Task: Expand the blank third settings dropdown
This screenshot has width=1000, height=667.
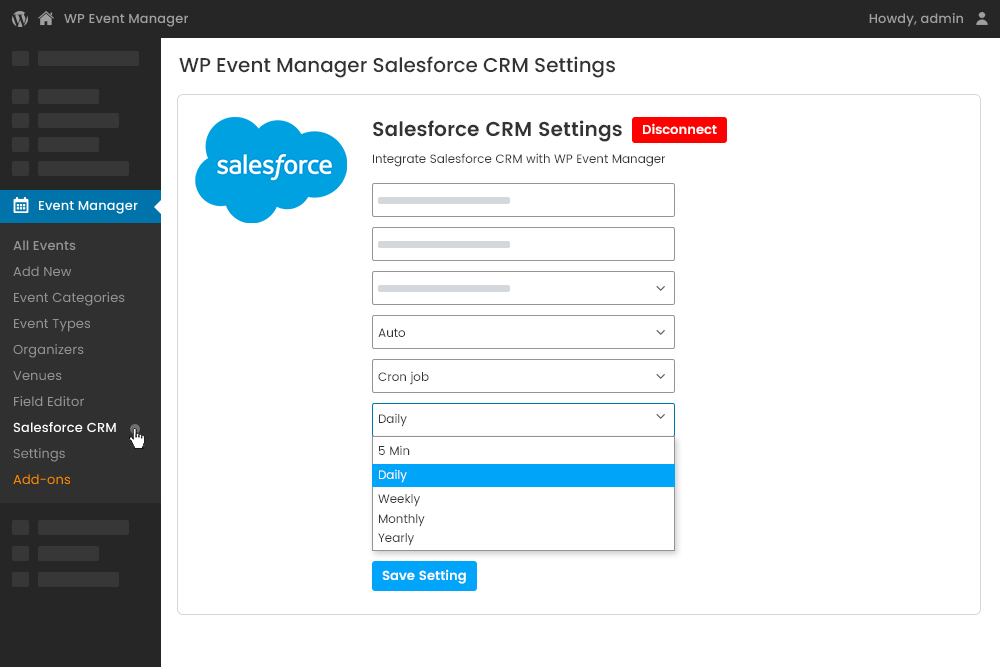Action: coord(523,288)
